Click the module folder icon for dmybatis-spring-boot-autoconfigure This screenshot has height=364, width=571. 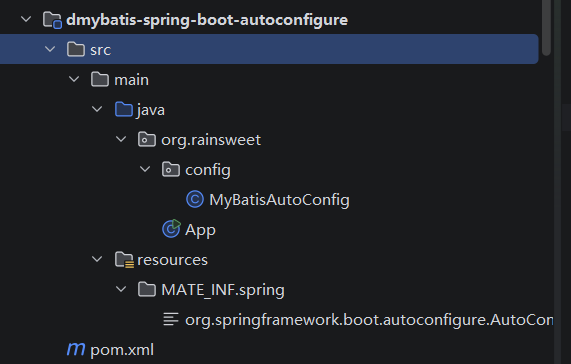click(52, 20)
